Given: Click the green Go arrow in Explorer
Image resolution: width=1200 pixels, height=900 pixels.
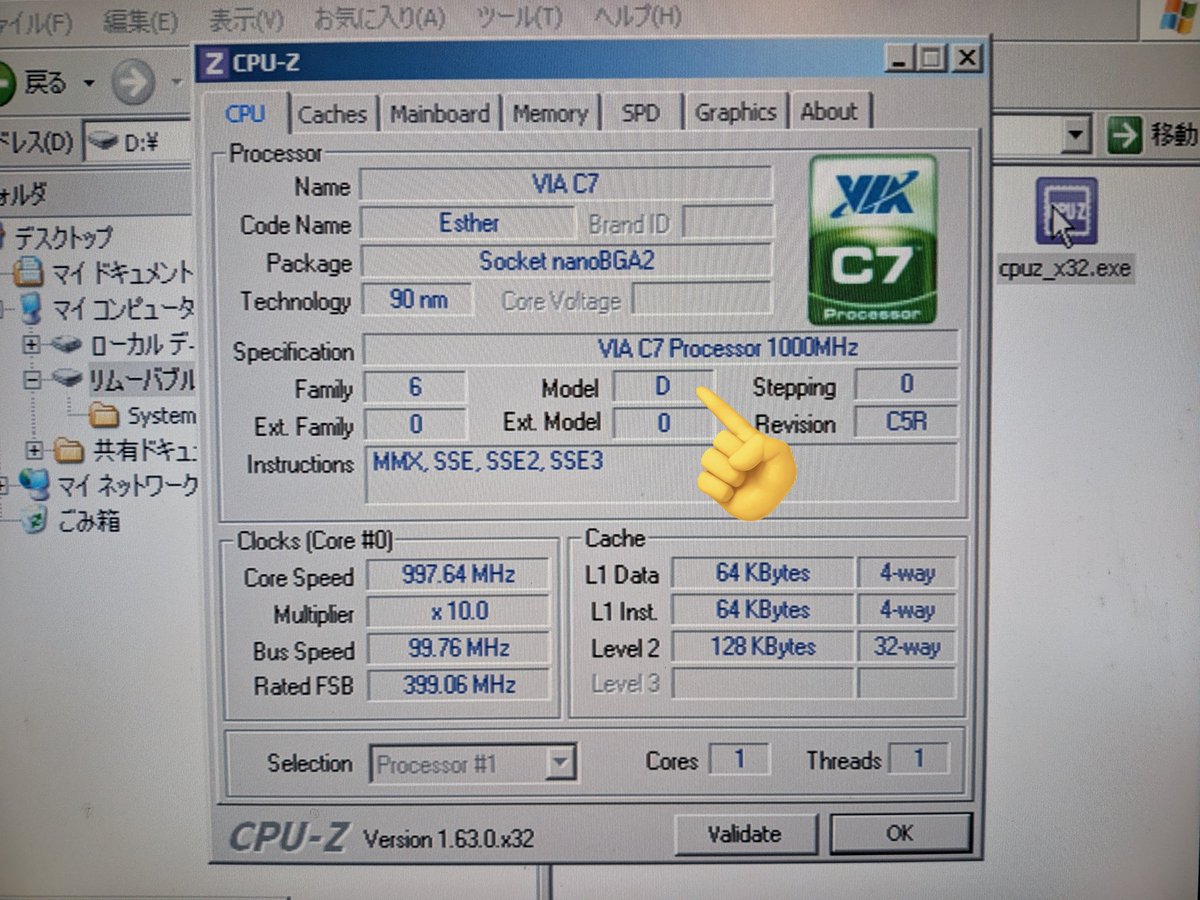Looking at the screenshot, I should [1124, 135].
